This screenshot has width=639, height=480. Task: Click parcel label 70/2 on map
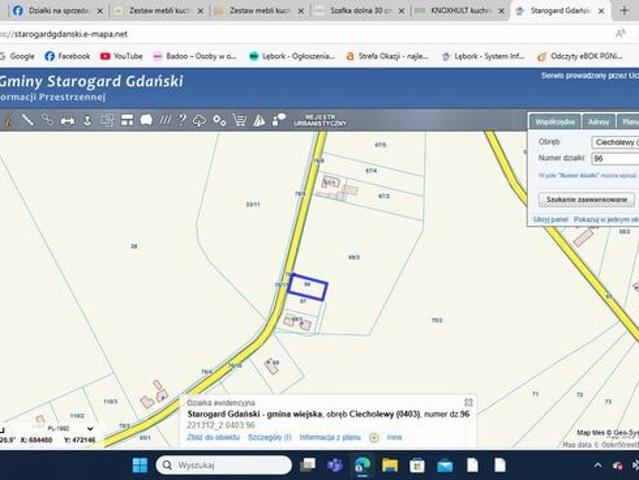437,320
